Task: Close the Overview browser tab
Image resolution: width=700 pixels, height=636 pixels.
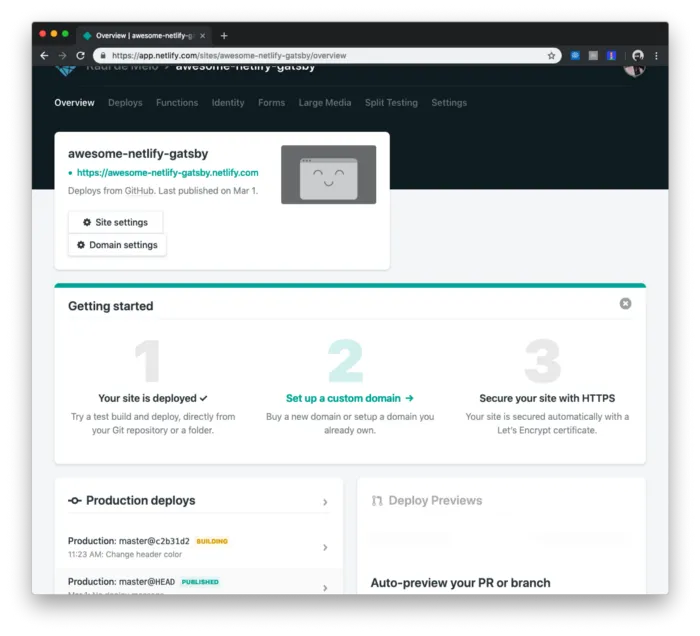Action: 202,36
